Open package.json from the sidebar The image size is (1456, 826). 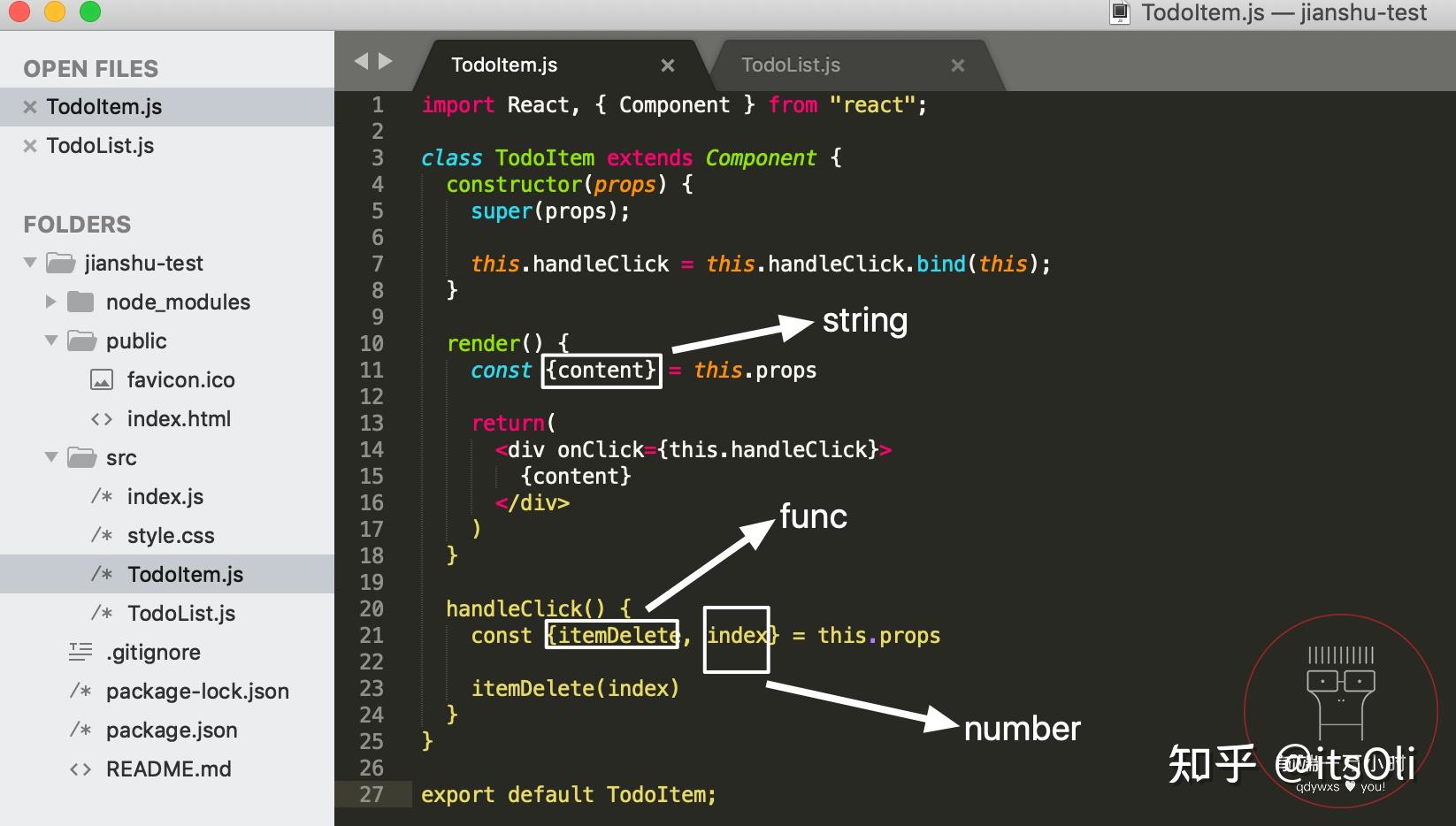pyautogui.click(x=171, y=730)
